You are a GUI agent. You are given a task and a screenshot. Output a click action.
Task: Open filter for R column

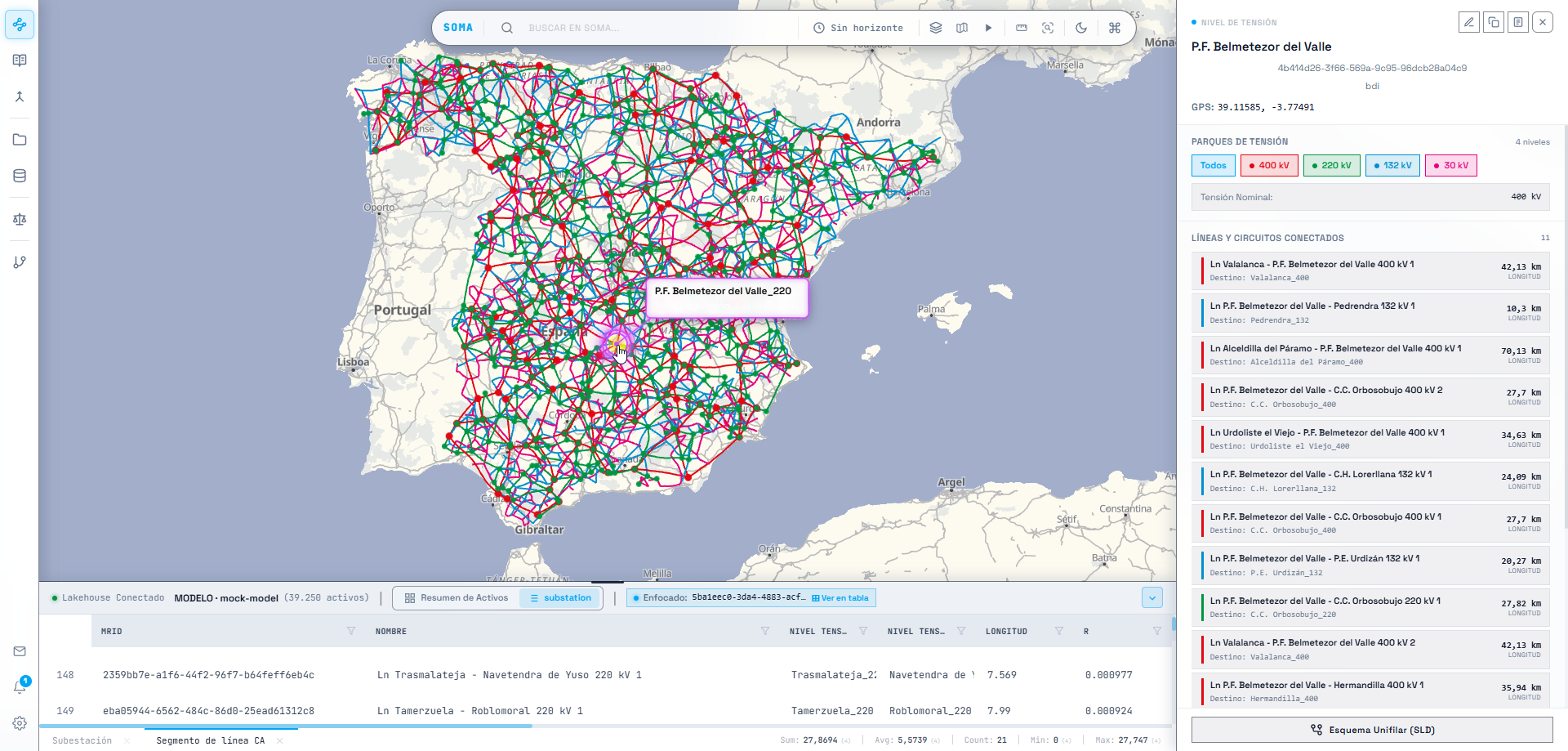click(x=1157, y=631)
